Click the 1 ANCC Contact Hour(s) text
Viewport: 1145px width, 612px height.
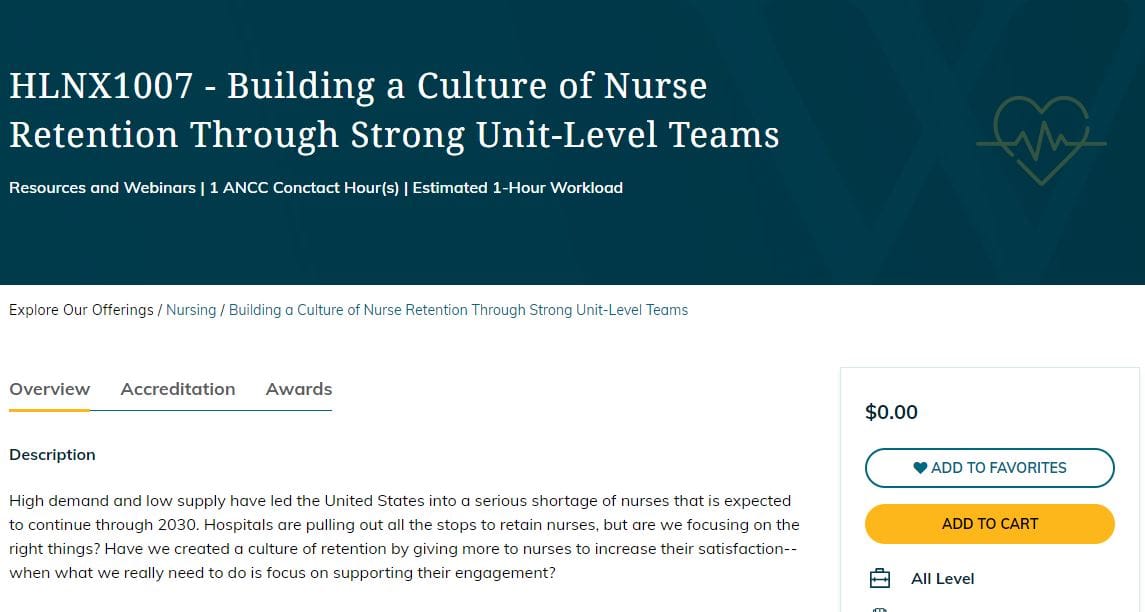[304, 187]
